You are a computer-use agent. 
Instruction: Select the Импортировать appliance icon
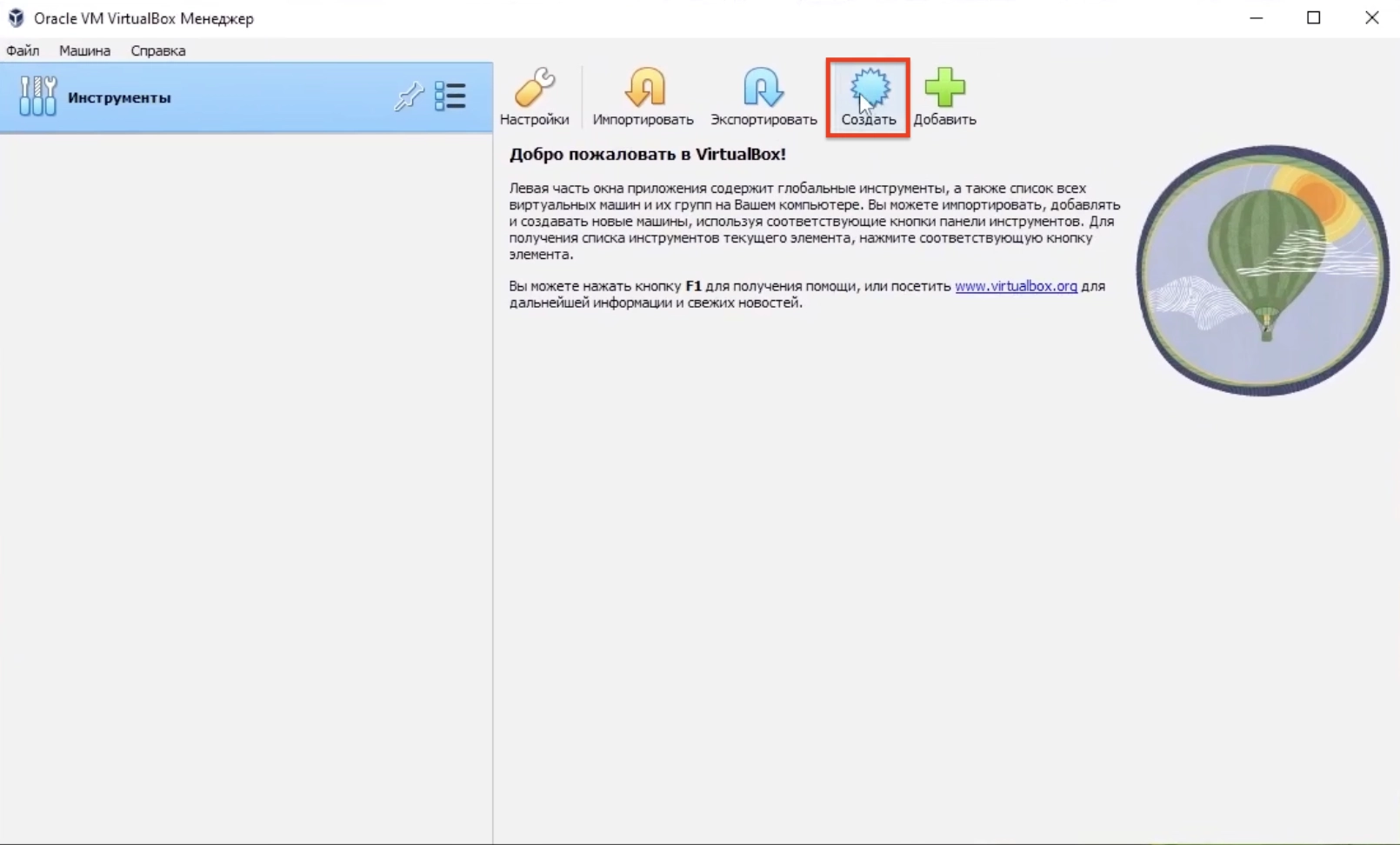644,96
